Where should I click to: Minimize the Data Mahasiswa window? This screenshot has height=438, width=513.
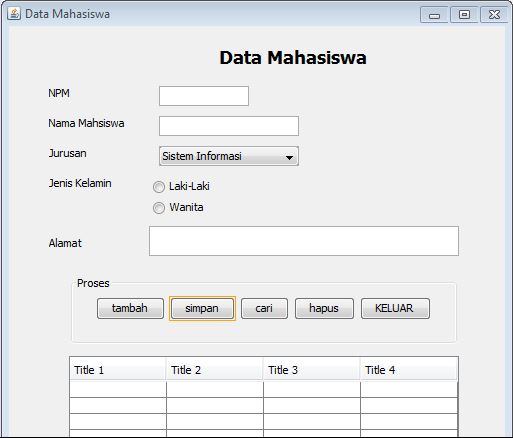[x=434, y=15]
